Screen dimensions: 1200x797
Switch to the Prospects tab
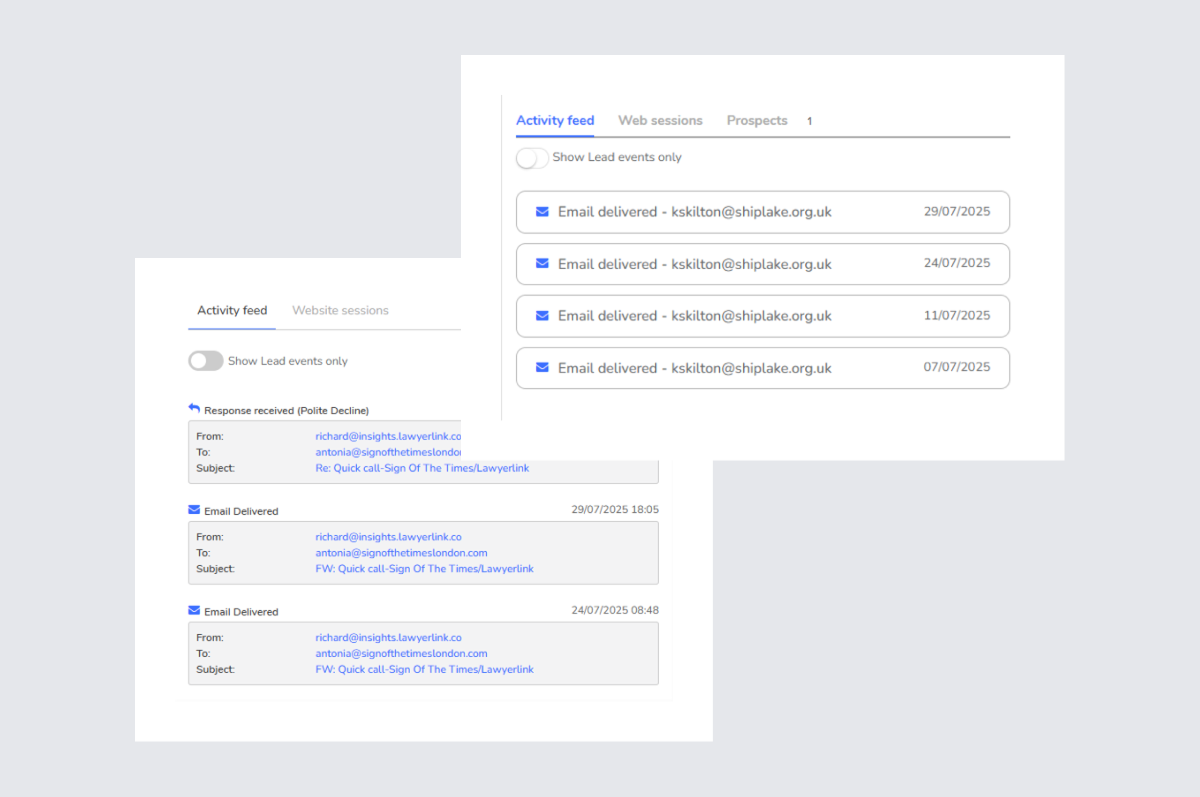[757, 121]
